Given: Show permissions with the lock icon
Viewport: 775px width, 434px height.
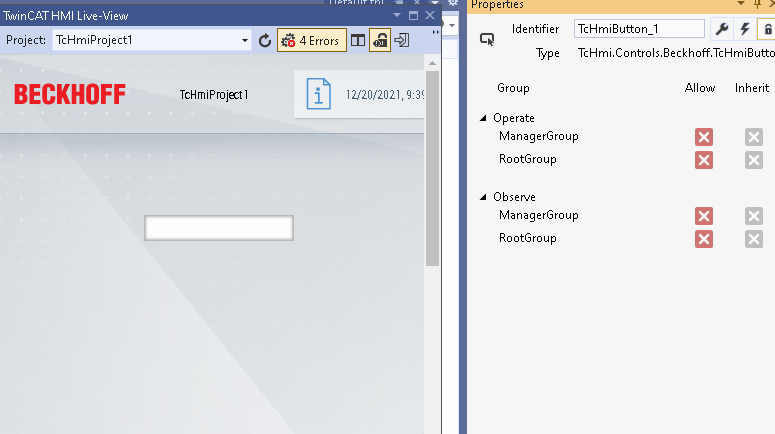Looking at the screenshot, I should [x=768, y=30].
